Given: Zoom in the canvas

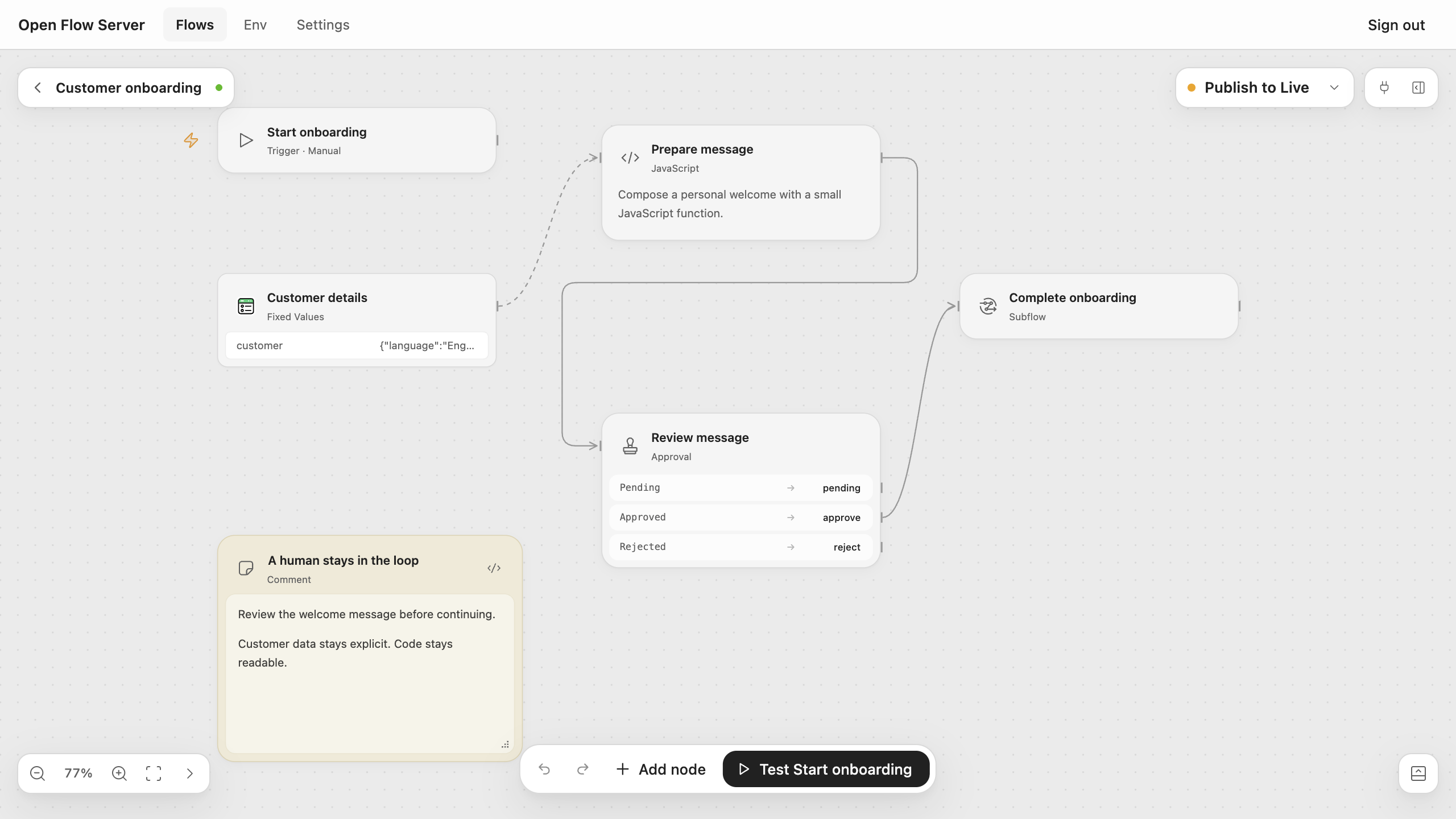Looking at the screenshot, I should pos(119,773).
